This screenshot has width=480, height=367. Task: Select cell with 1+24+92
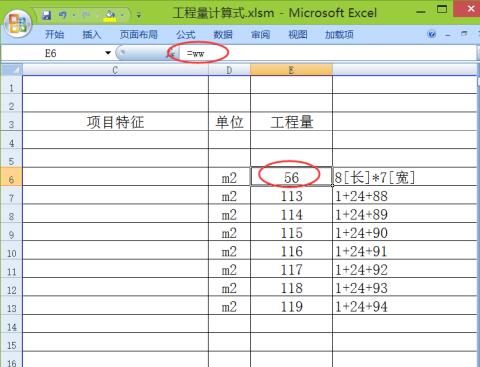tap(405, 269)
